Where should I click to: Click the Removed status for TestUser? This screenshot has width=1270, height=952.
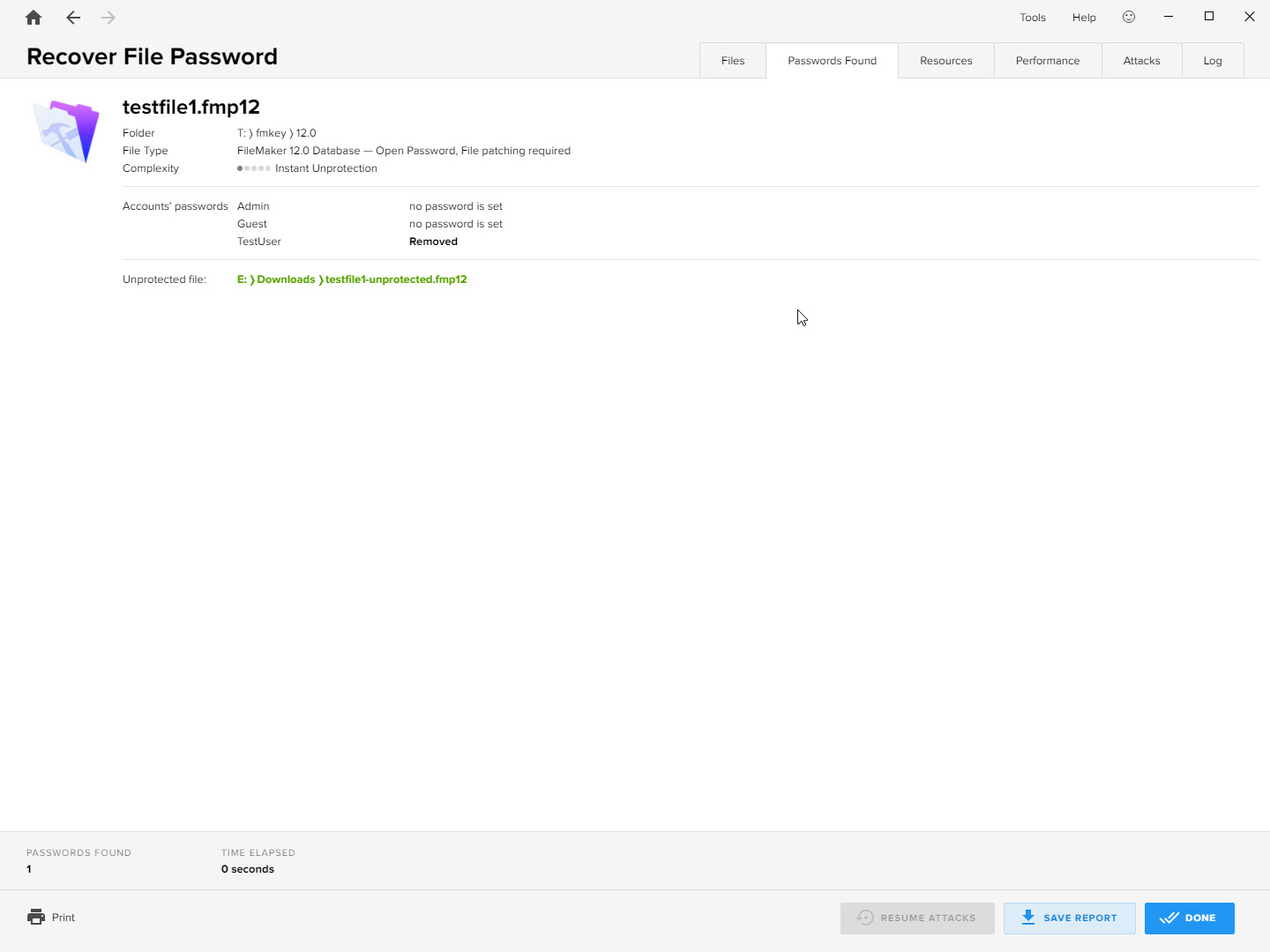point(433,242)
